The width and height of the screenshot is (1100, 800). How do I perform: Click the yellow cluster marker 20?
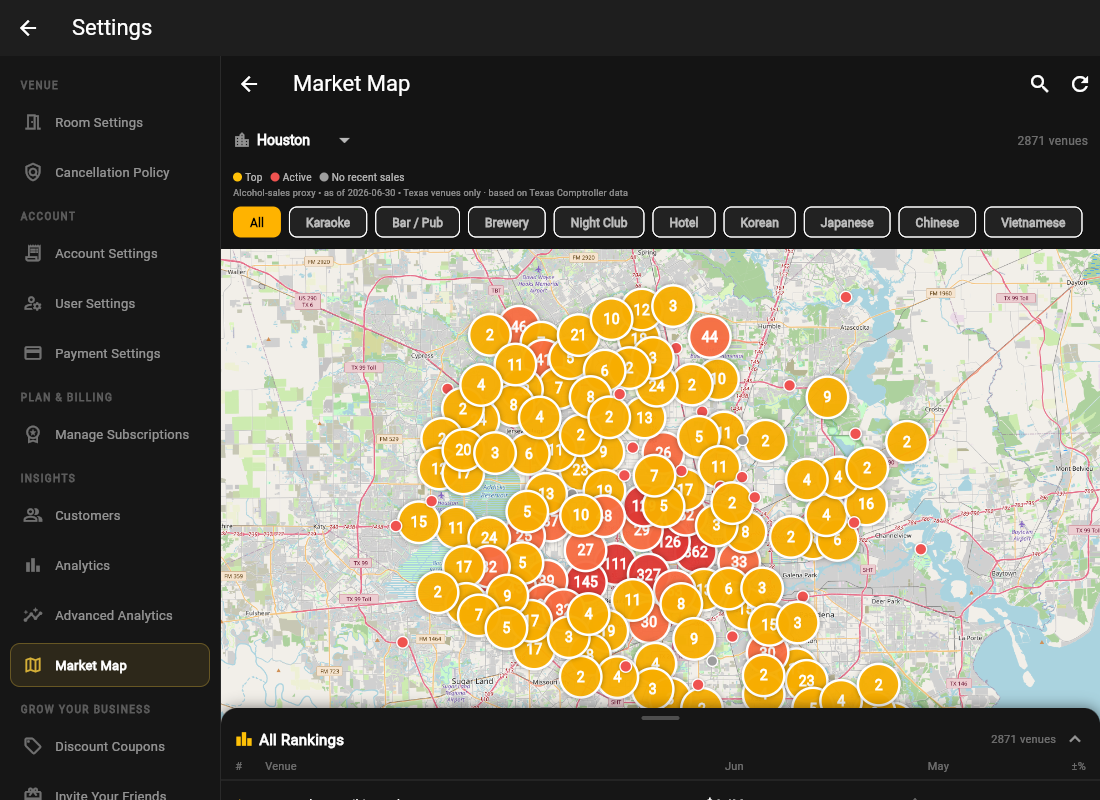coord(463,450)
